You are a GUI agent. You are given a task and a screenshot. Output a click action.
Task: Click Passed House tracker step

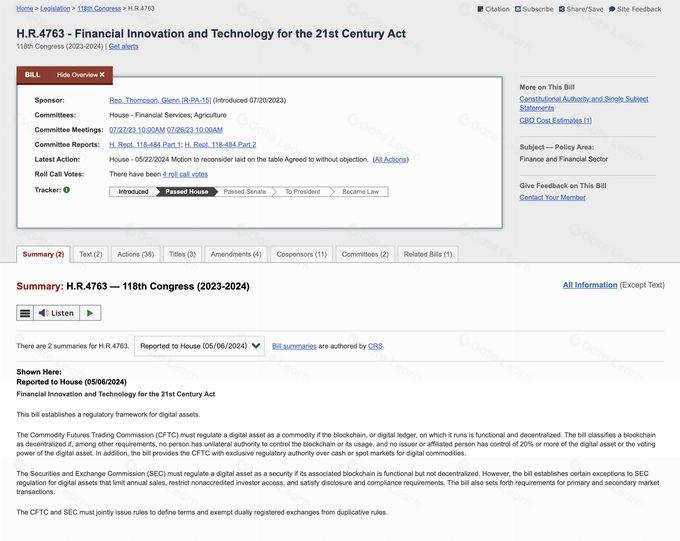(x=187, y=191)
